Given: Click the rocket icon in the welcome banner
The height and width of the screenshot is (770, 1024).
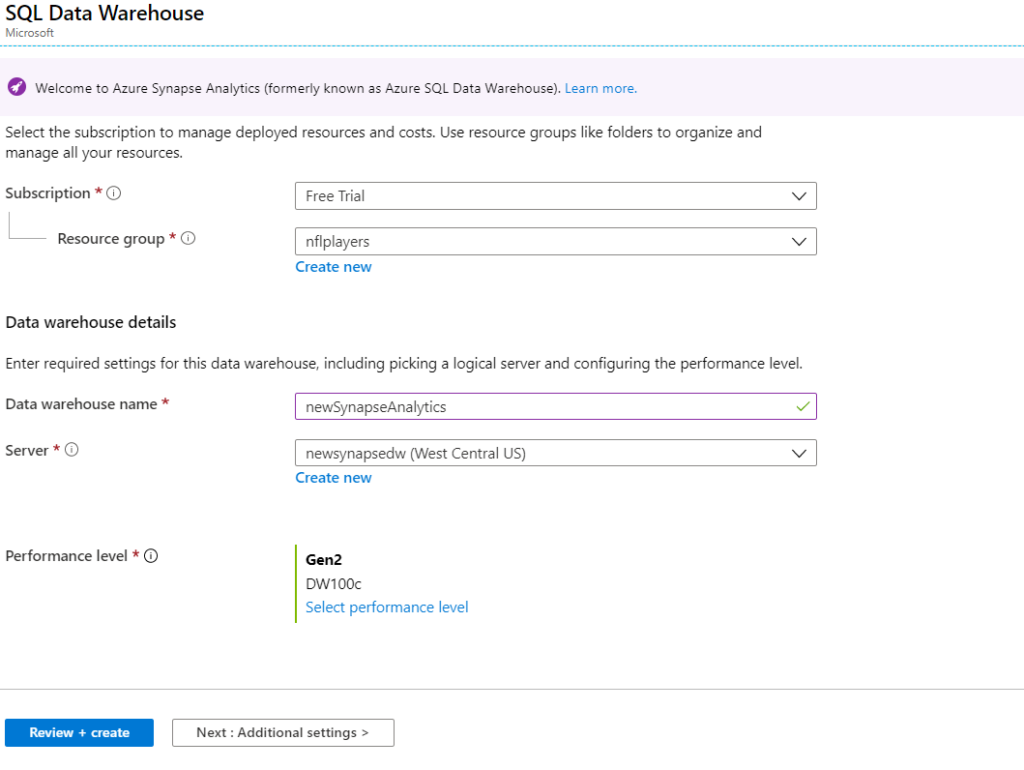Looking at the screenshot, I should (x=17, y=87).
